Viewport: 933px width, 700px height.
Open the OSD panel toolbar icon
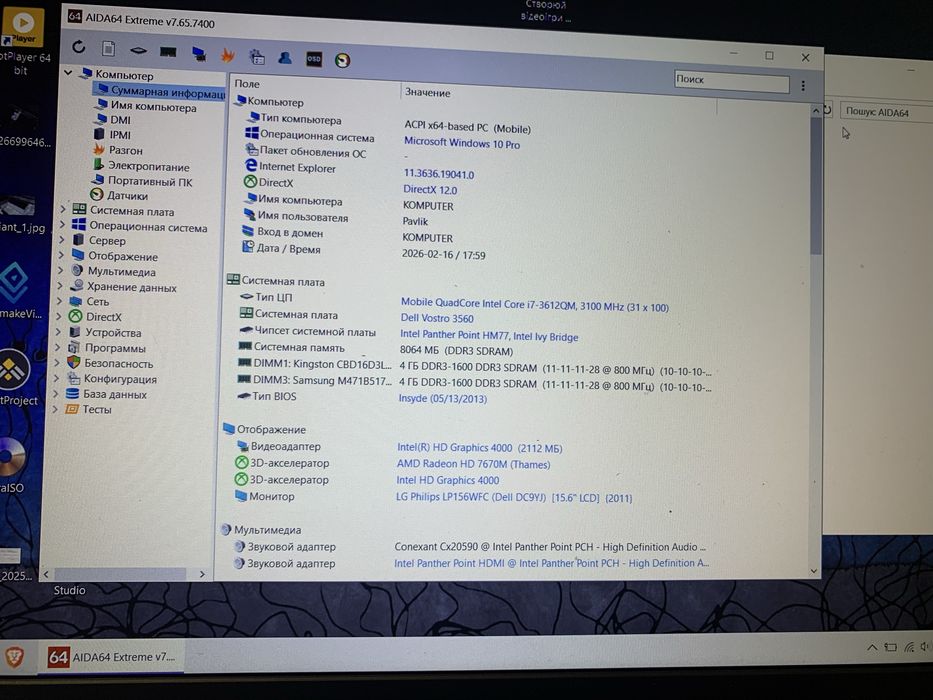coord(314,58)
